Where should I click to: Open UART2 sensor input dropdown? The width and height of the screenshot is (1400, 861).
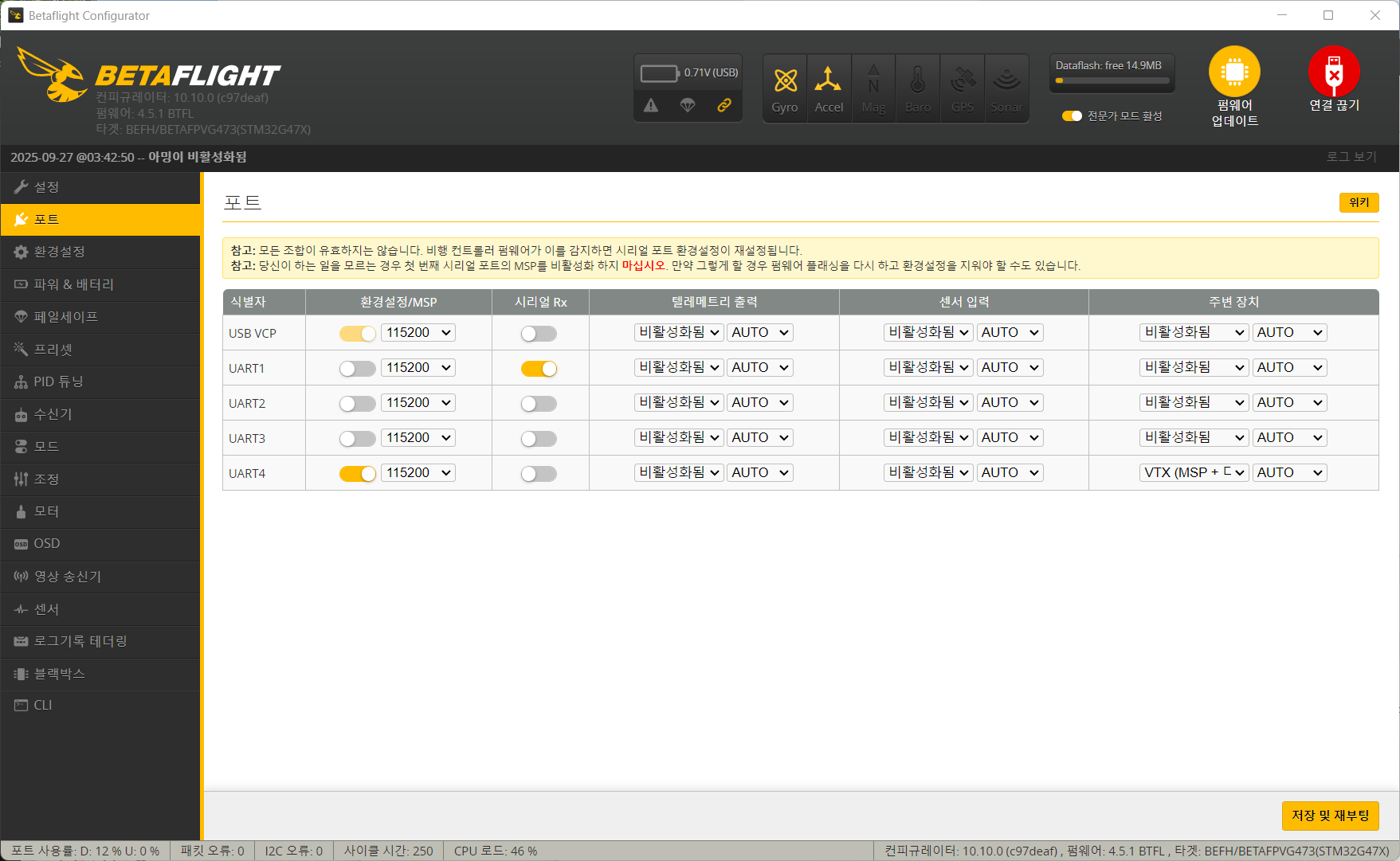tap(928, 402)
